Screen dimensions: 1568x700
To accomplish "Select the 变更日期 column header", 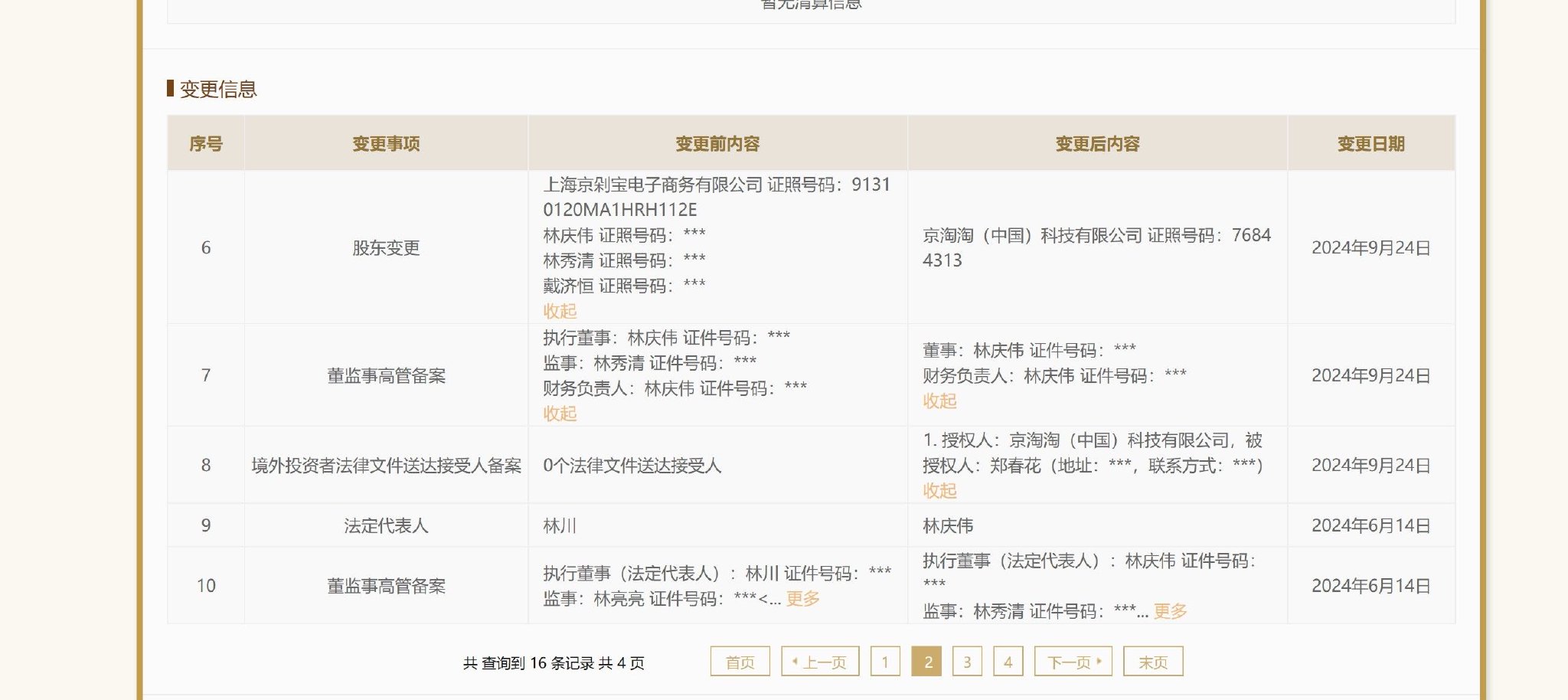I will coord(1370,142).
